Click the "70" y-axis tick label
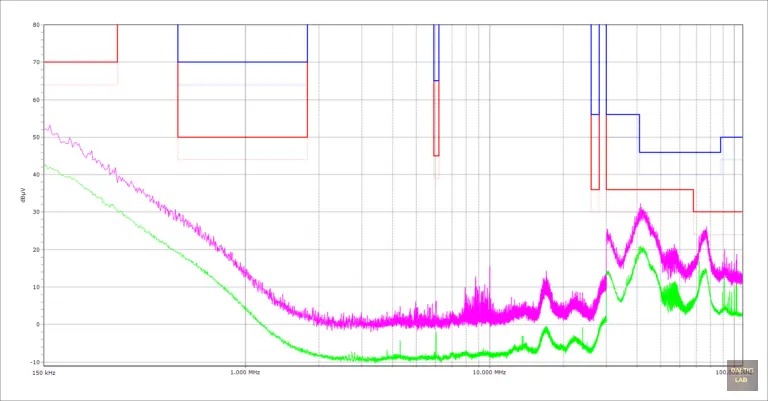Viewport: 768px width, 401px height. click(36, 62)
